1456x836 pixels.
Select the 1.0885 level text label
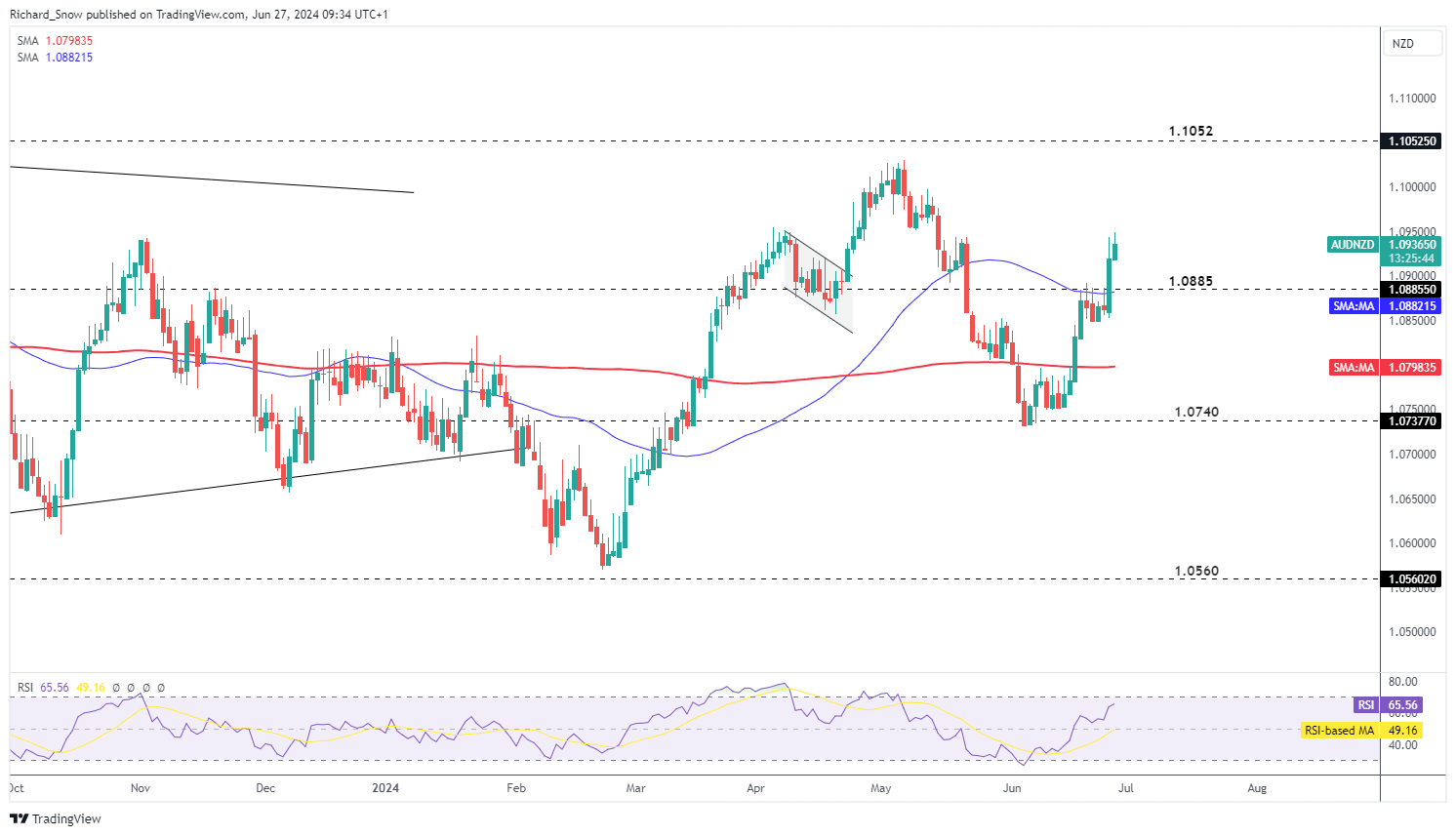[x=1191, y=282]
